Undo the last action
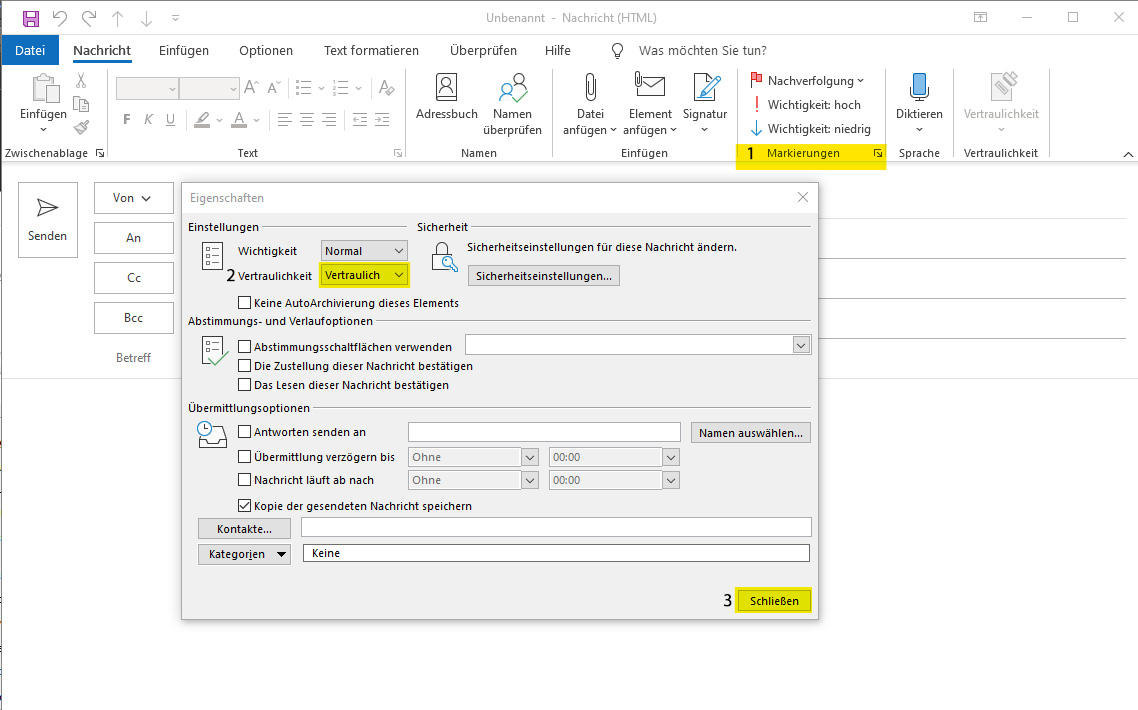This screenshot has width=1138, height=710. pos(60,18)
